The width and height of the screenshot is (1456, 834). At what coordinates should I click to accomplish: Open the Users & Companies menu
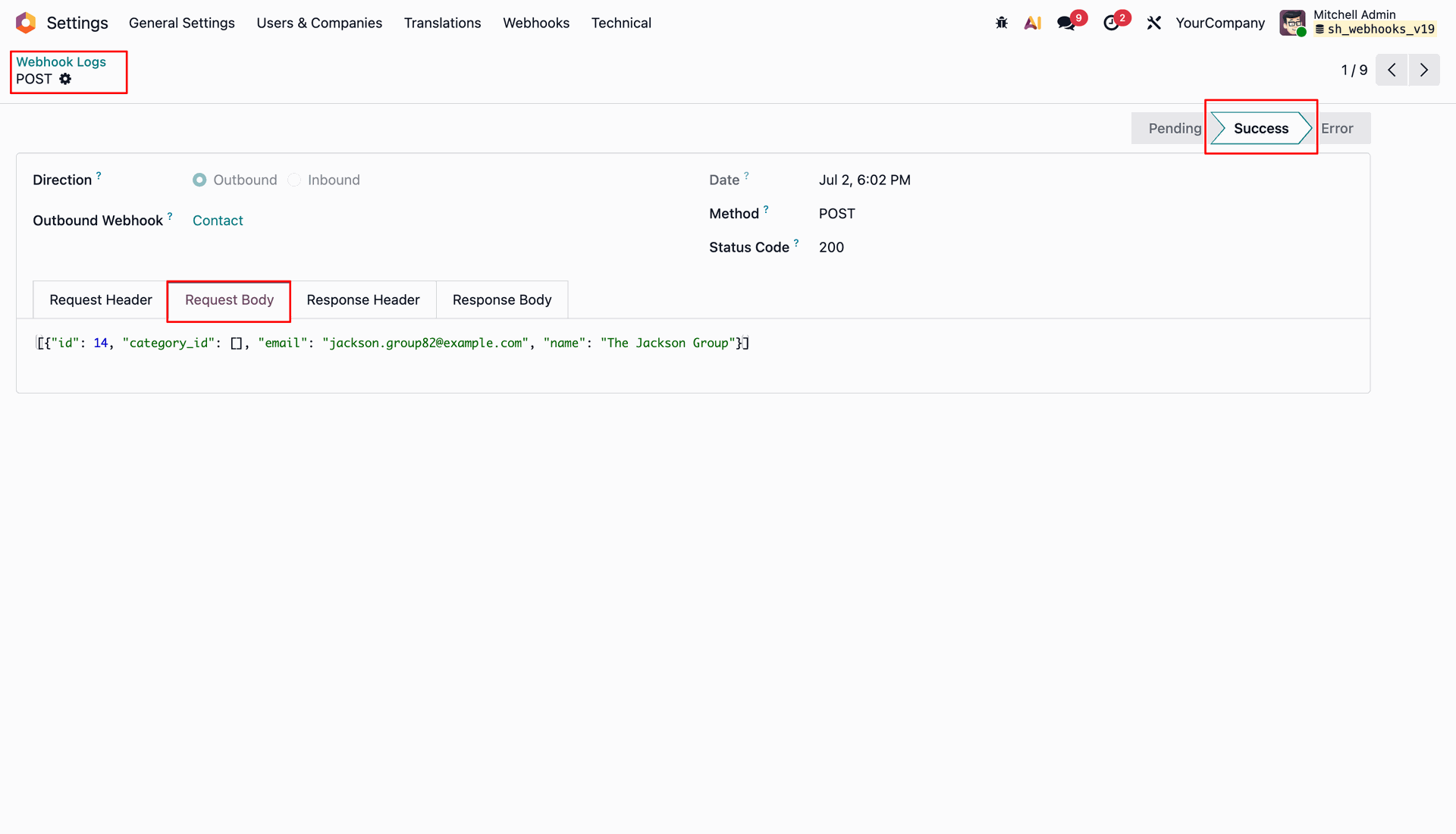coord(319,23)
